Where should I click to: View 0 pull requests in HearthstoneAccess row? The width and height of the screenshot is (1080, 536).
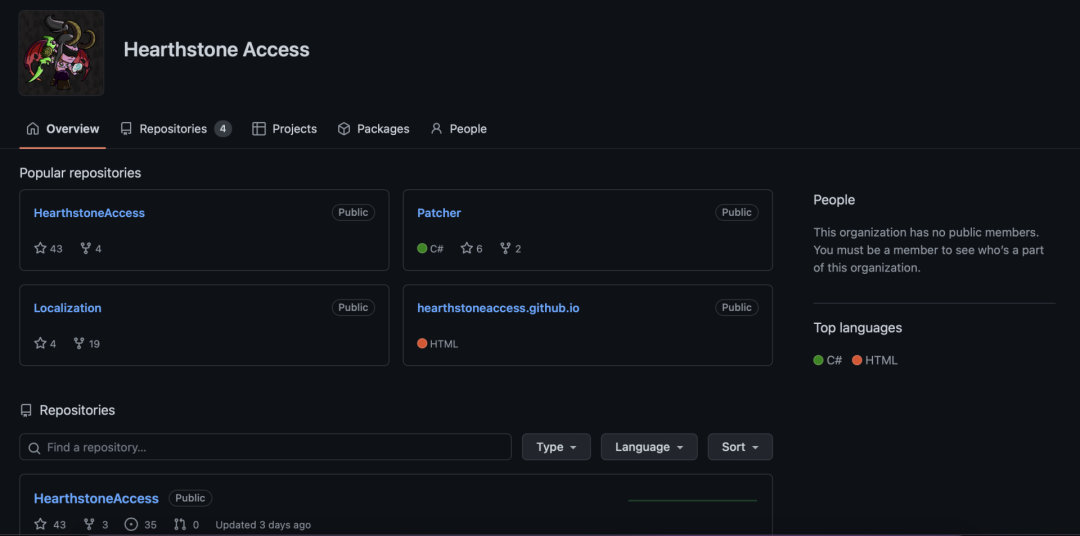point(187,525)
